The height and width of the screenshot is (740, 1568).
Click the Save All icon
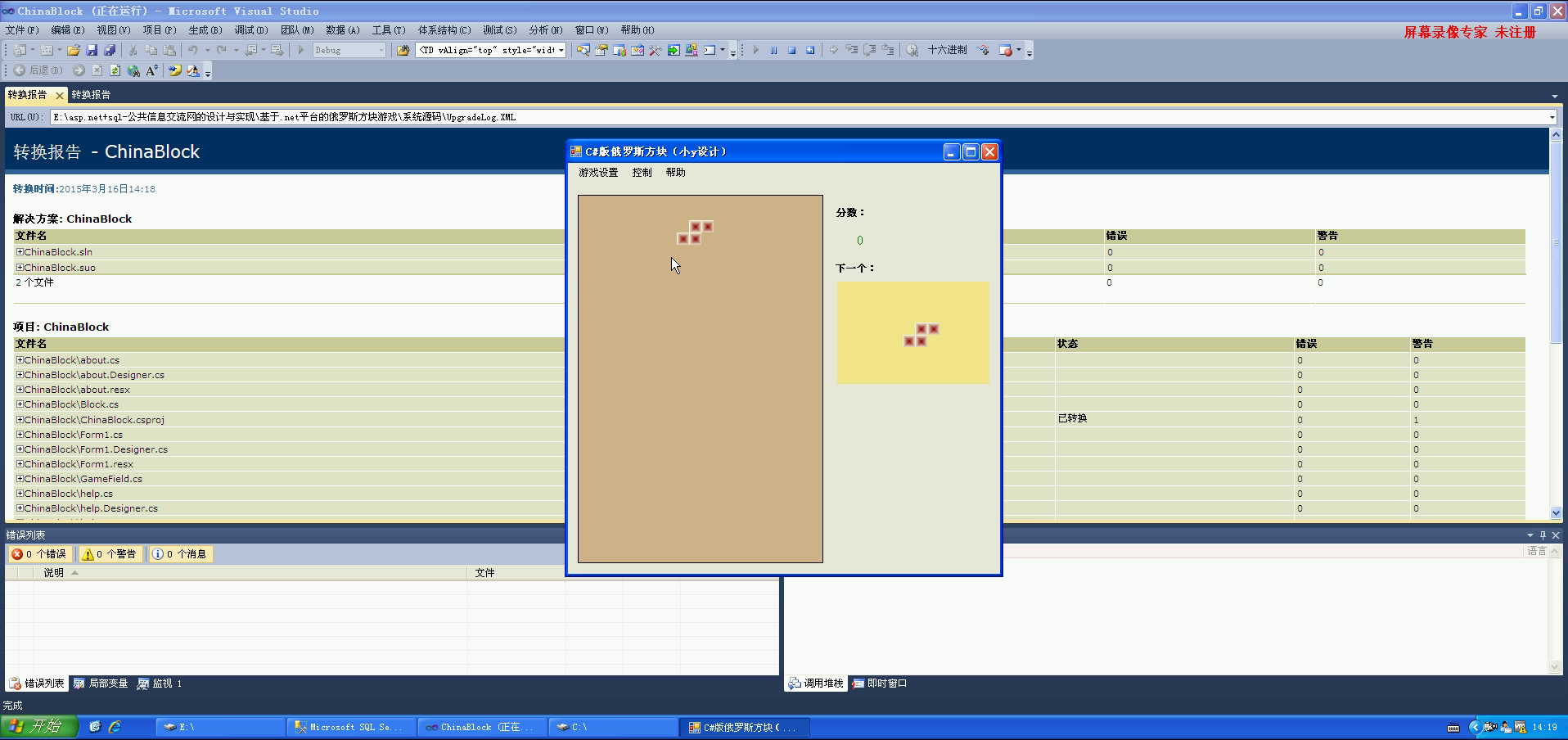pyautogui.click(x=110, y=50)
